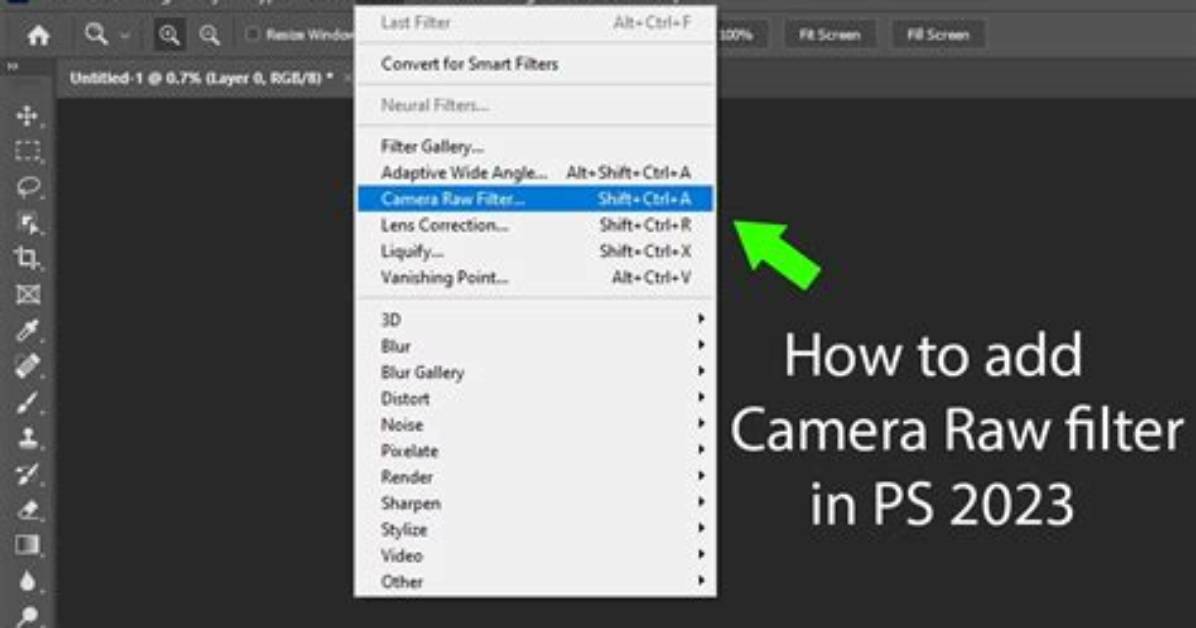Expand the Pixelate filter submenu

[535, 451]
